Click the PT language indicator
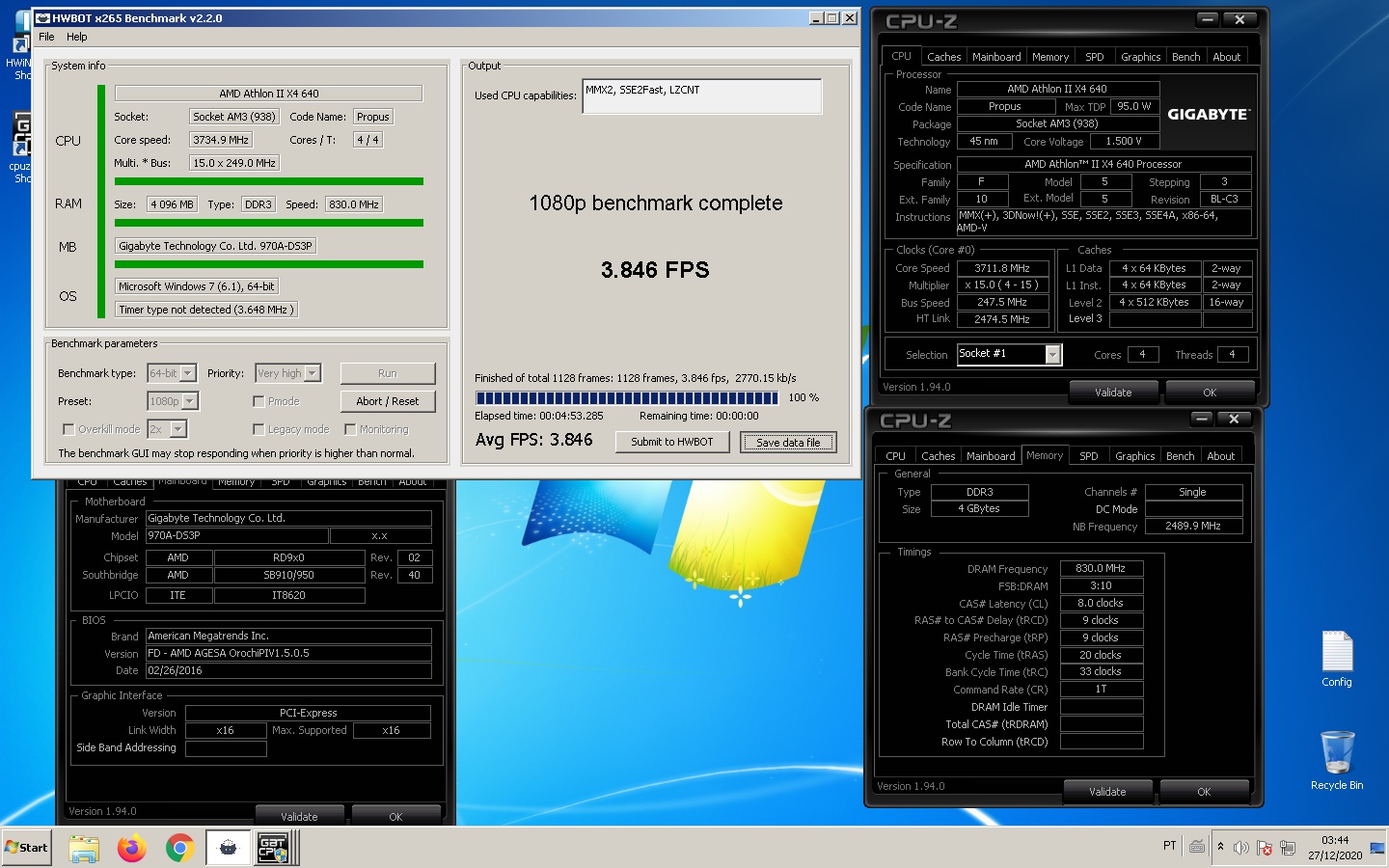The width and height of the screenshot is (1389, 868). [1169, 846]
